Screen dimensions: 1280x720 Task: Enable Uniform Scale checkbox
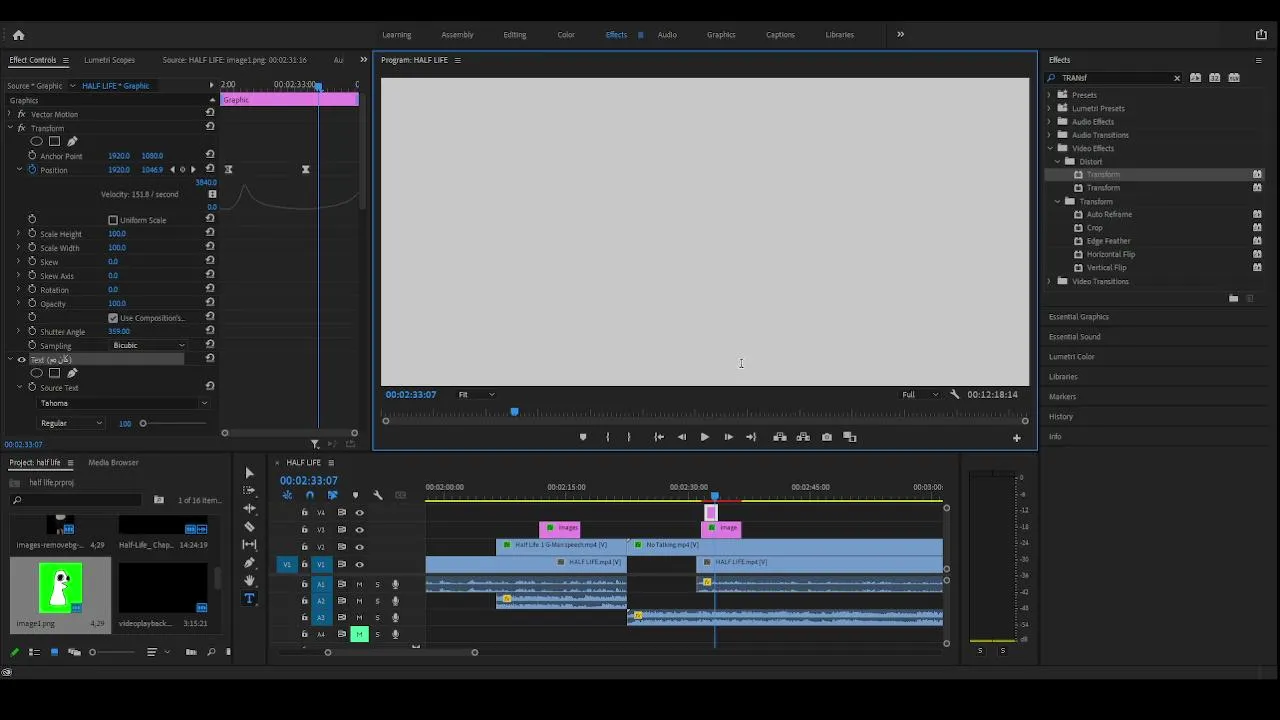(x=113, y=220)
